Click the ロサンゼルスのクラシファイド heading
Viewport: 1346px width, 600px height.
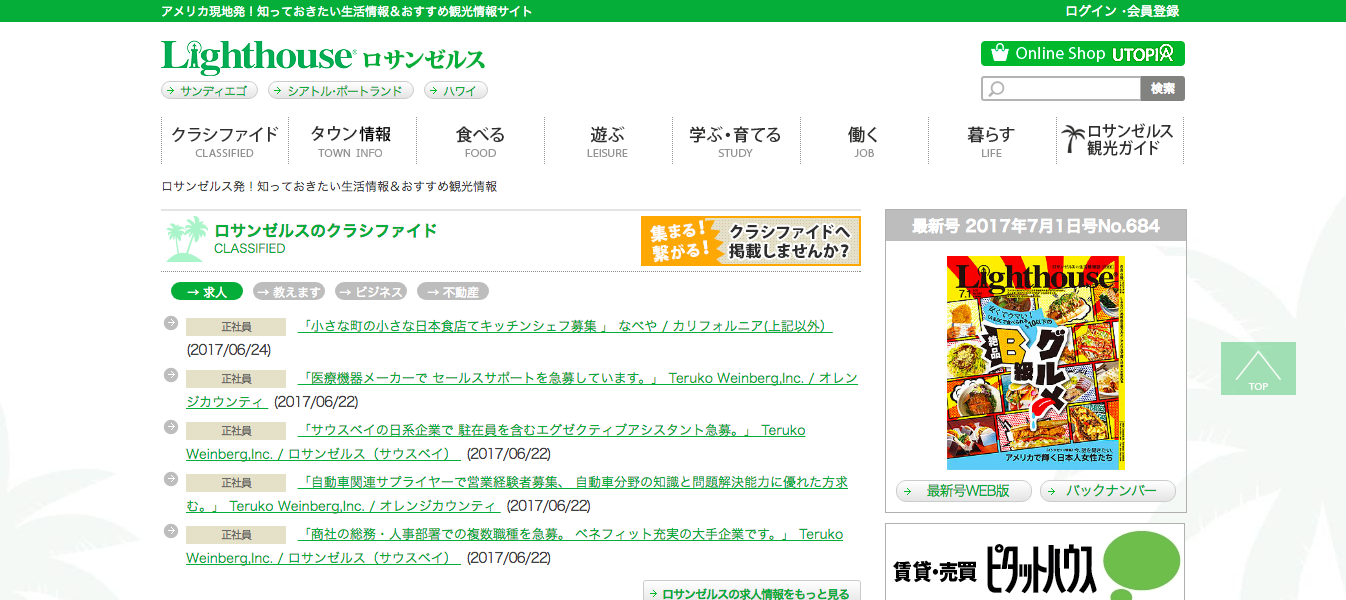click(x=326, y=231)
